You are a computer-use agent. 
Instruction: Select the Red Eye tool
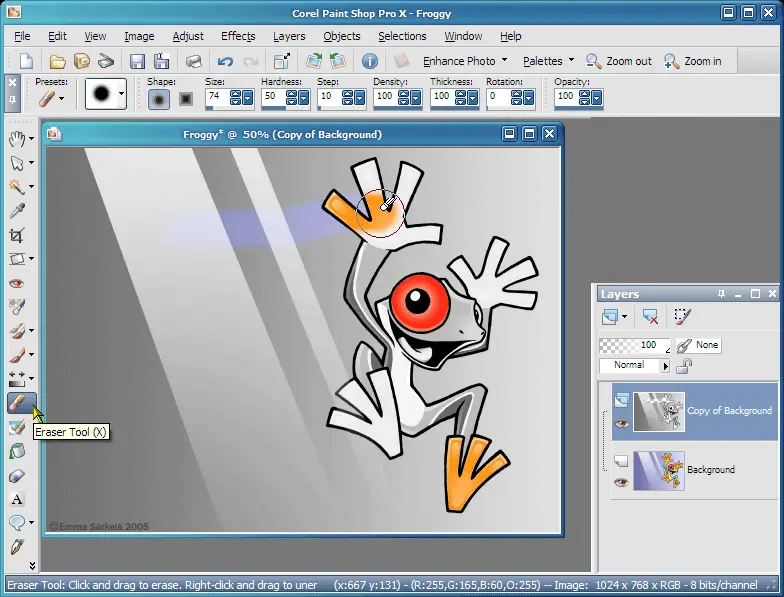pos(17,283)
